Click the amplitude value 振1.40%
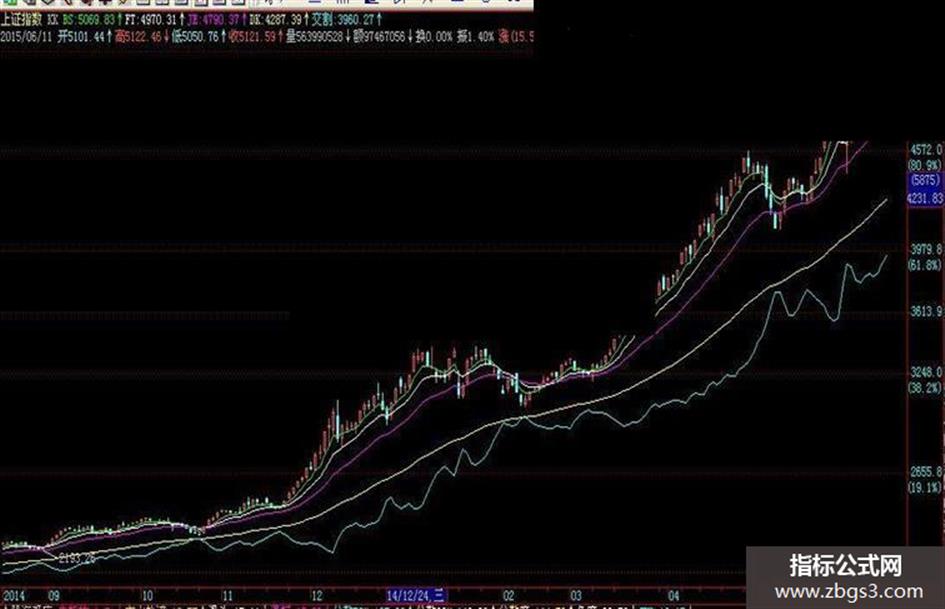The height and width of the screenshot is (609, 945). [x=475, y=37]
